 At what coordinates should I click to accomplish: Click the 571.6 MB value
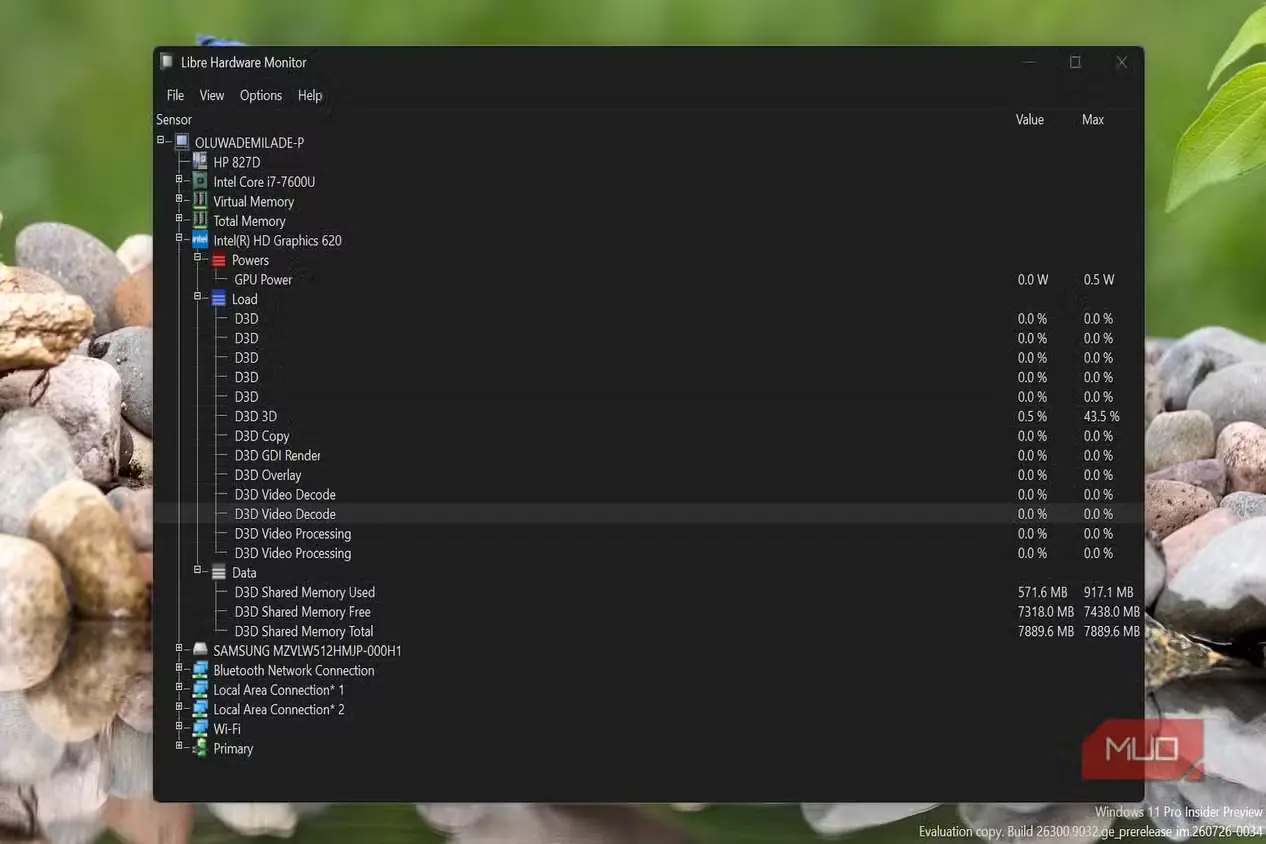(1042, 592)
